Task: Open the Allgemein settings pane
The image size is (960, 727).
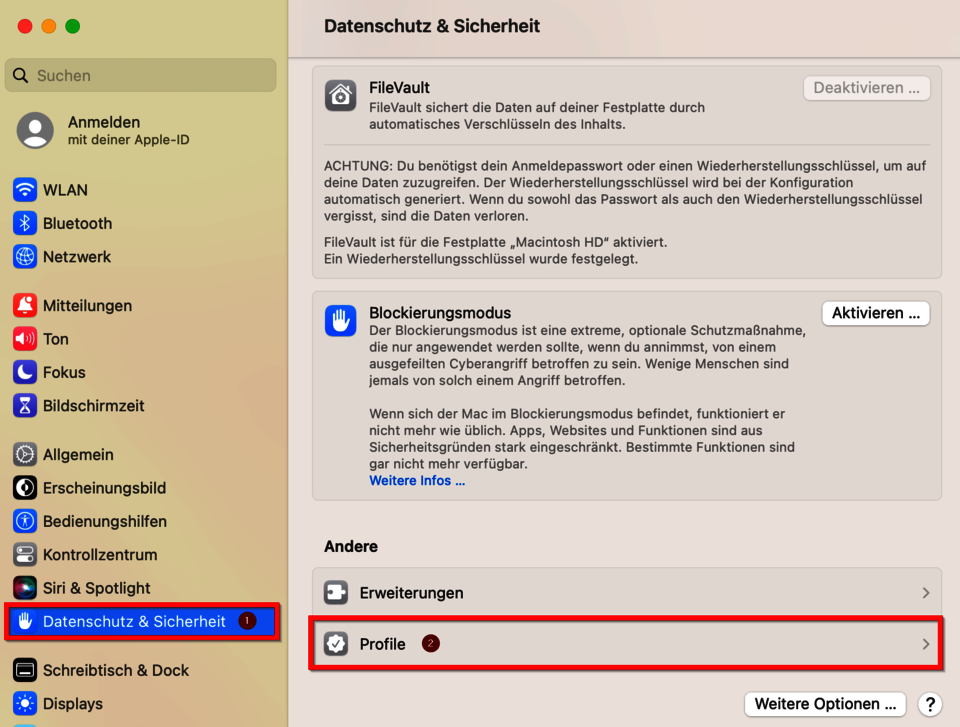Action: (x=78, y=455)
